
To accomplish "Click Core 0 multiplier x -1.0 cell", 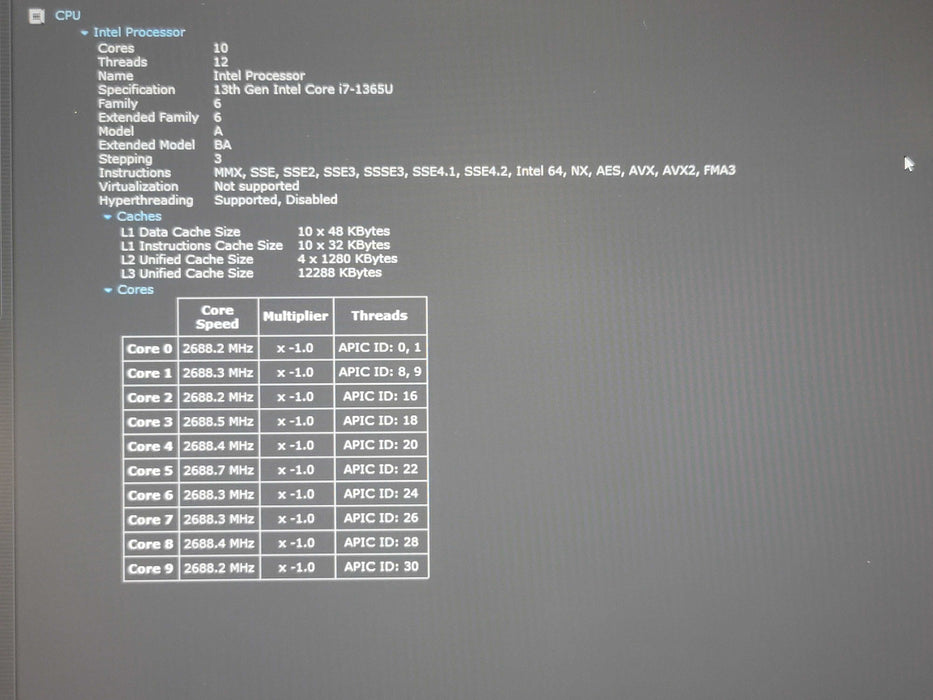I will pyautogui.click(x=295, y=348).
